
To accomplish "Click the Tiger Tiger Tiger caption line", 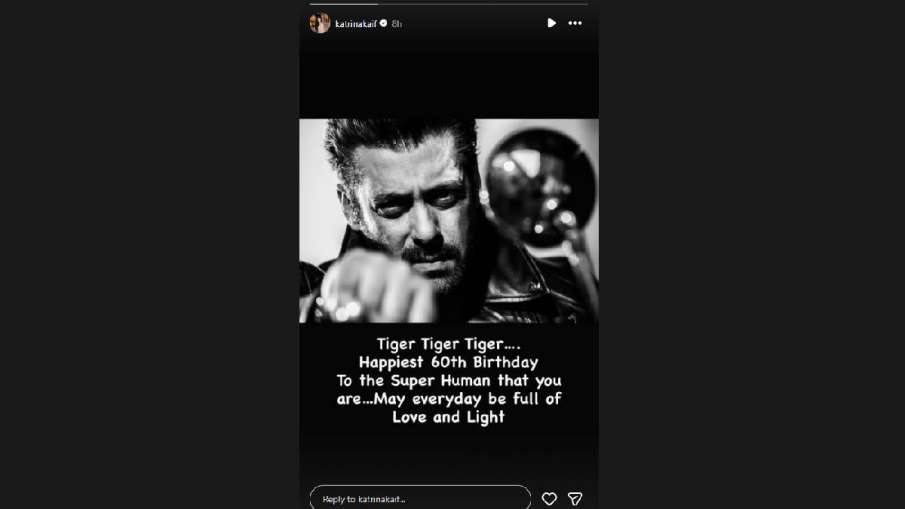I will 448,344.
